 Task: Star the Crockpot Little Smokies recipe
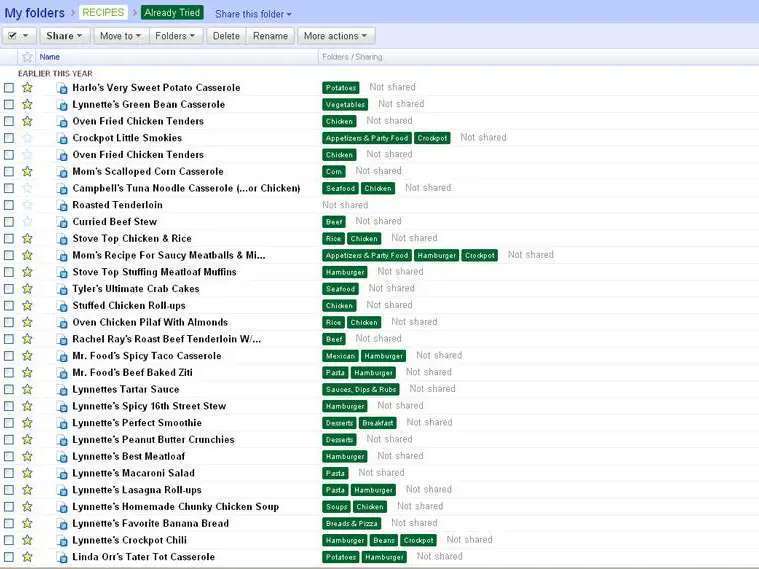(27, 138)
